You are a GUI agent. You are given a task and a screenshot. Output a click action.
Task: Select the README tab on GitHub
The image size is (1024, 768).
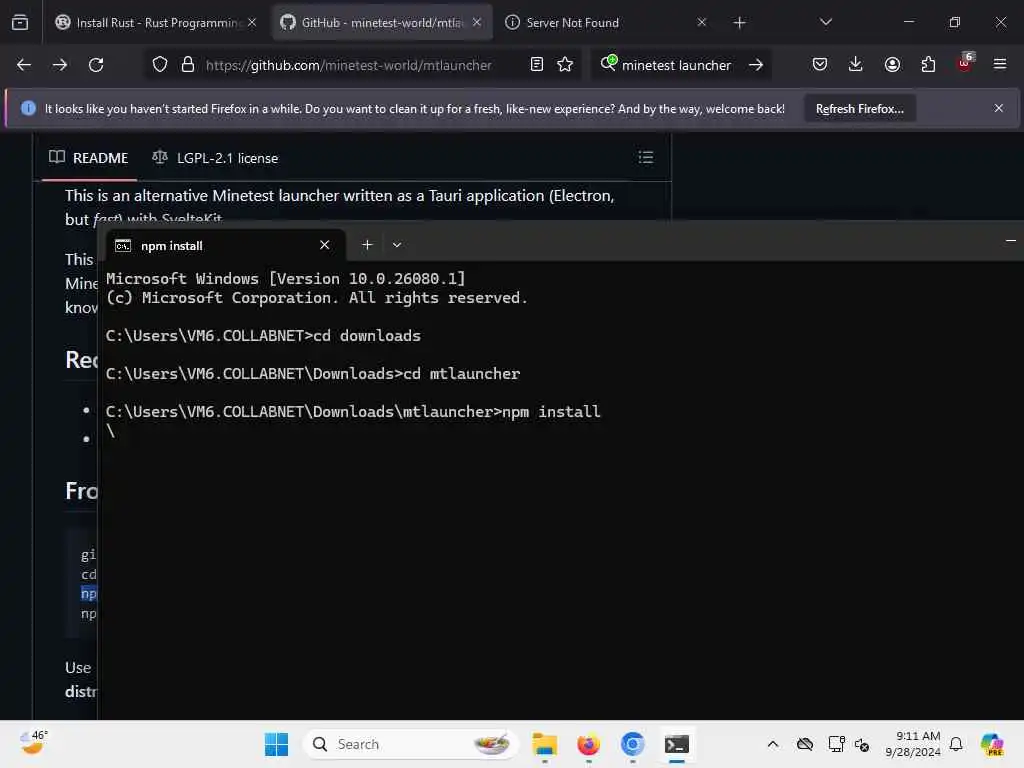[x=89, y=158]
